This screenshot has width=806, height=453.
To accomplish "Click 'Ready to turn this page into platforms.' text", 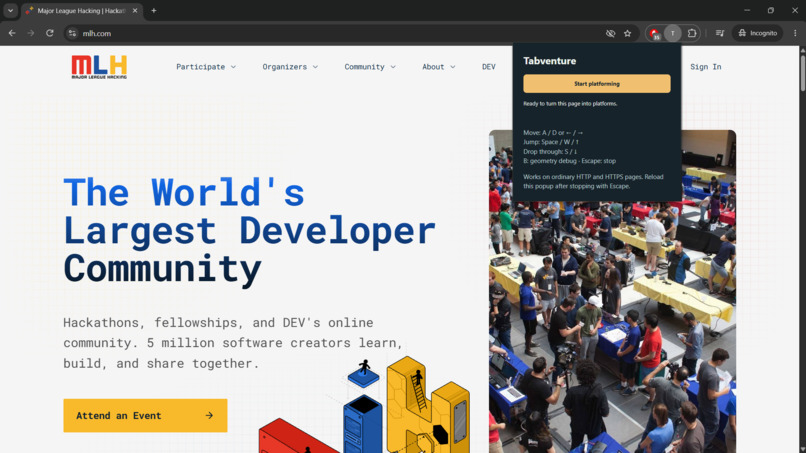I will coord(570,103).
